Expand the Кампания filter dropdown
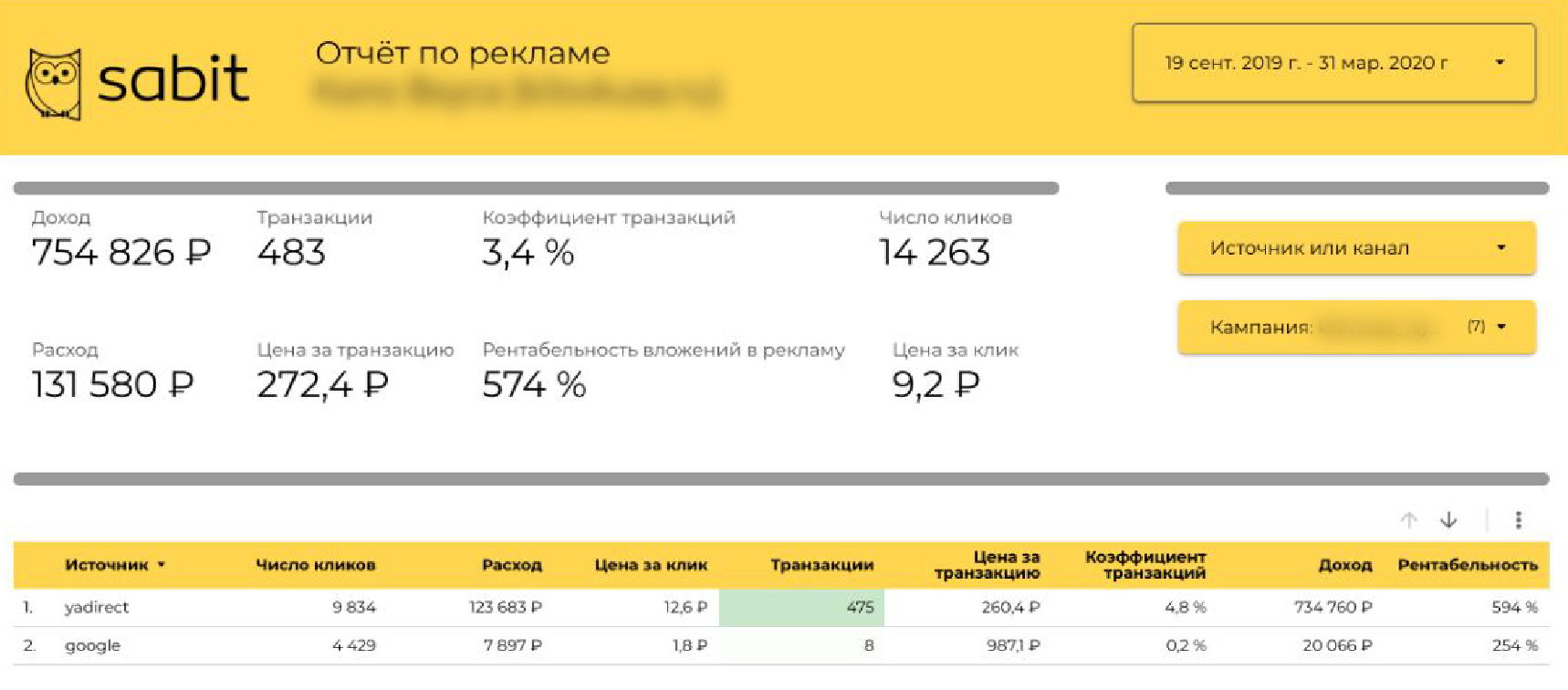1568x690 pixels. 1356,327
